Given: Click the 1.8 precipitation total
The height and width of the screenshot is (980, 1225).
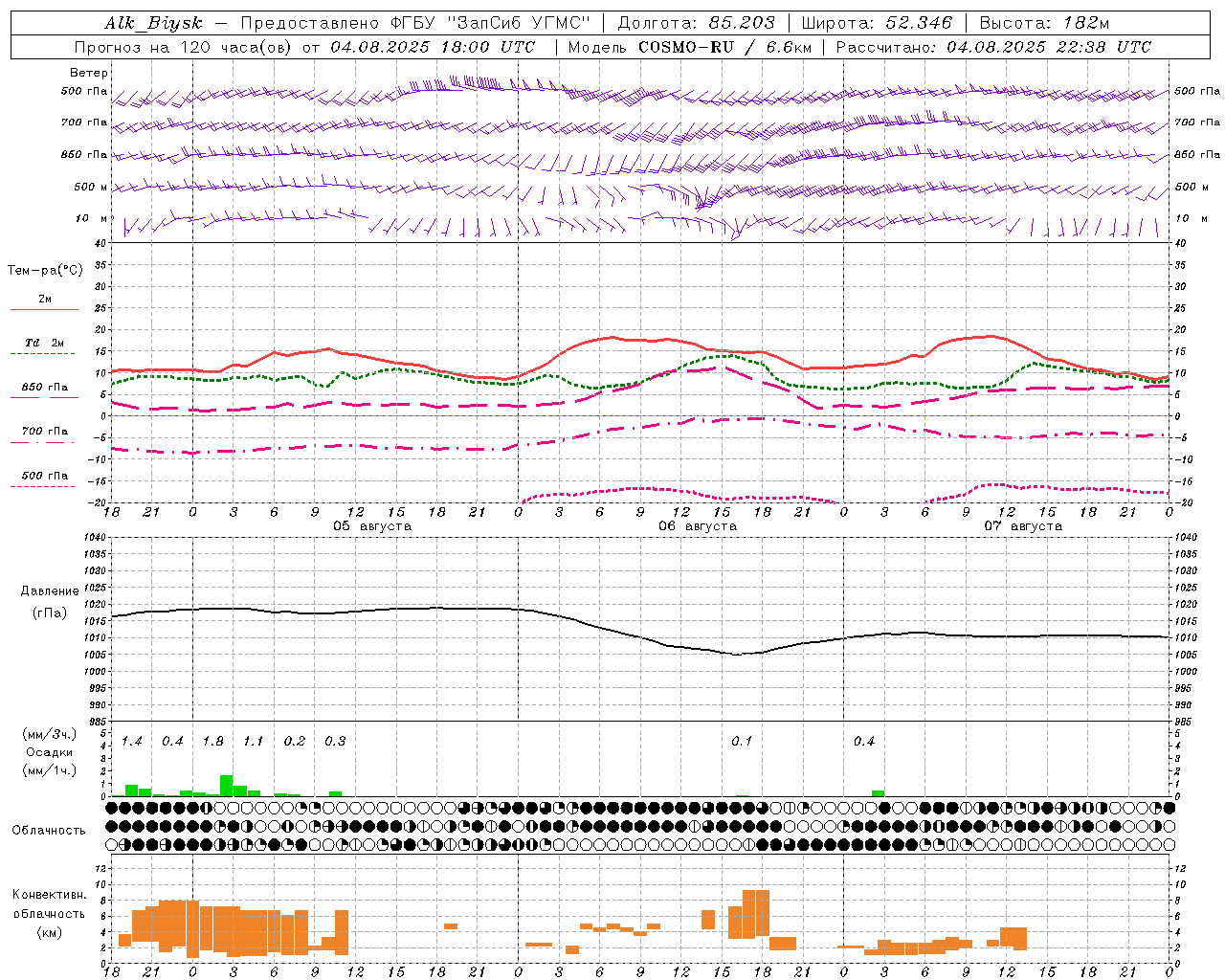Looking at the screenshot, I should coord(212,742).
